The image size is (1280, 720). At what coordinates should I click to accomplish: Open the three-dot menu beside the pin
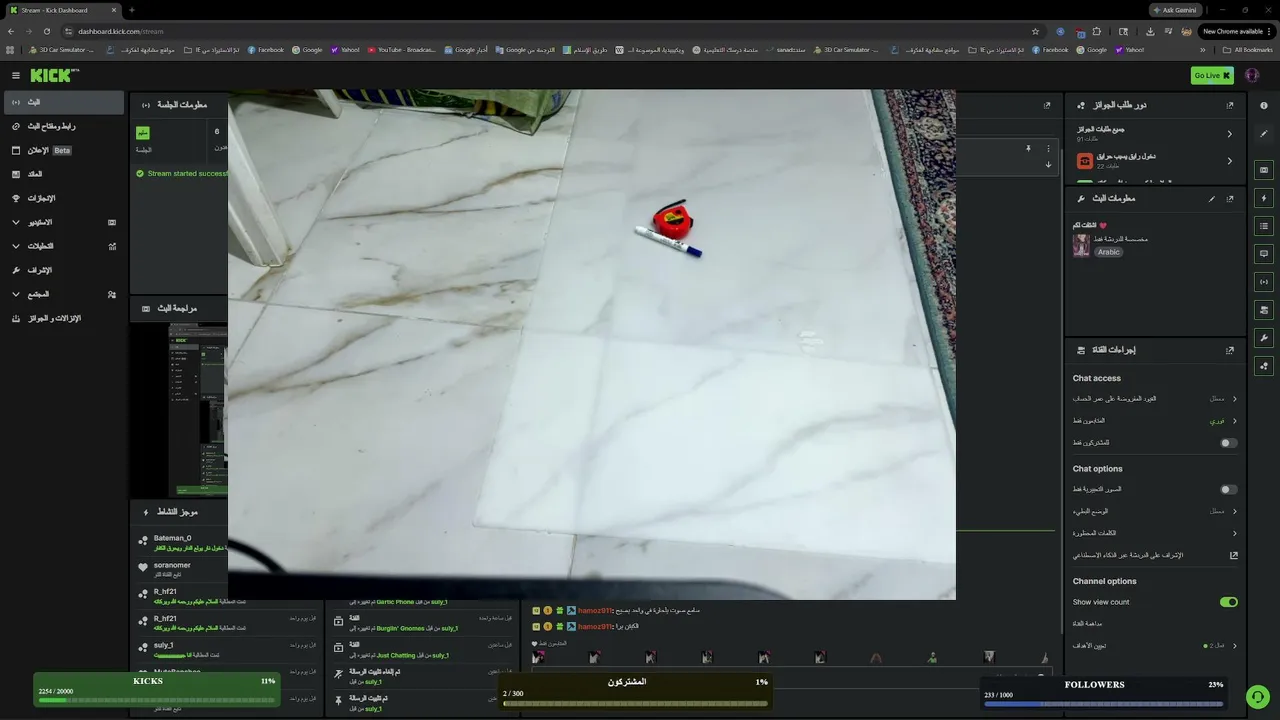[x=1048, y=149]
